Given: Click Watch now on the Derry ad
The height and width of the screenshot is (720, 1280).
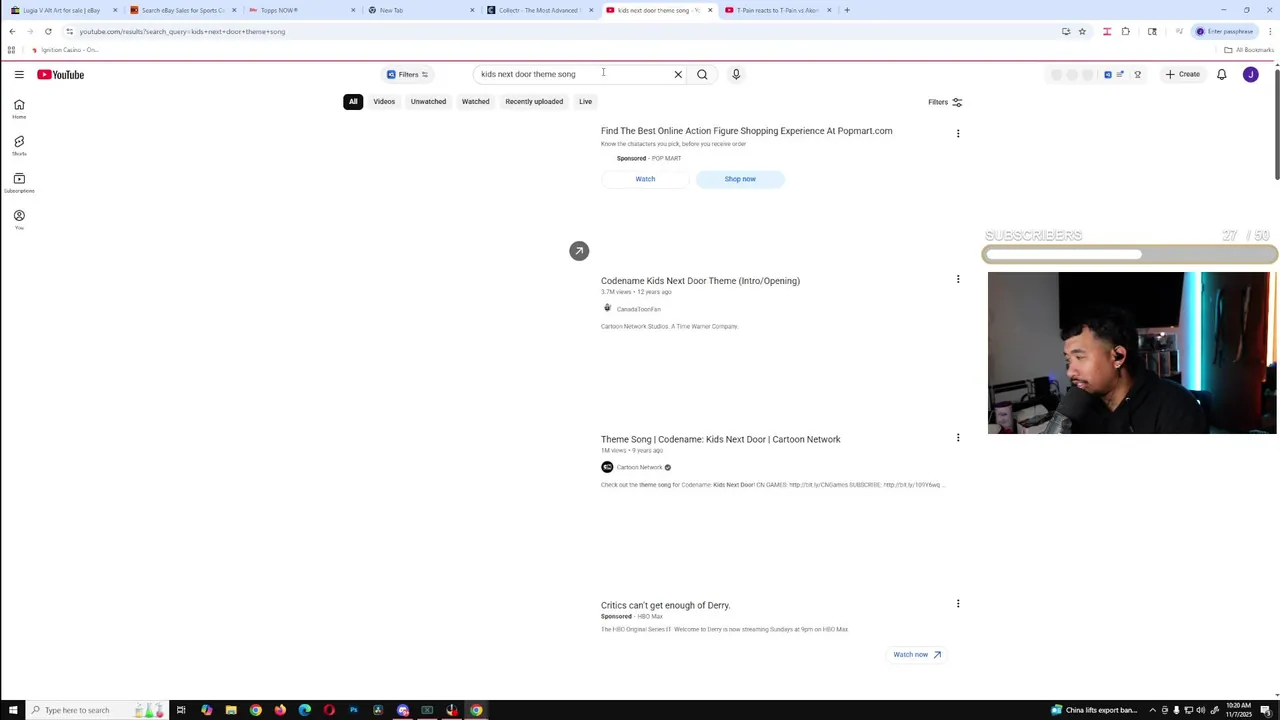Looking at the screenshot, I should 917,654.
